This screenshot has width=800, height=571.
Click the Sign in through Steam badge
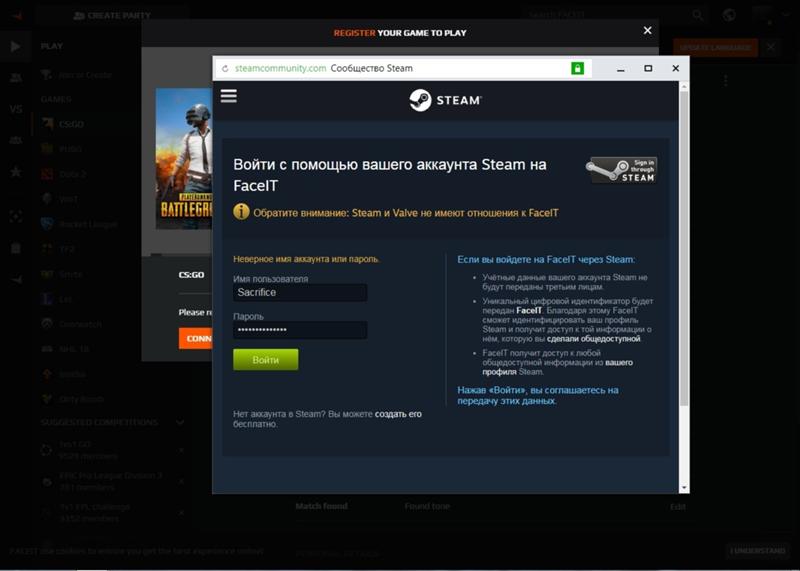[x=621, y=170]
